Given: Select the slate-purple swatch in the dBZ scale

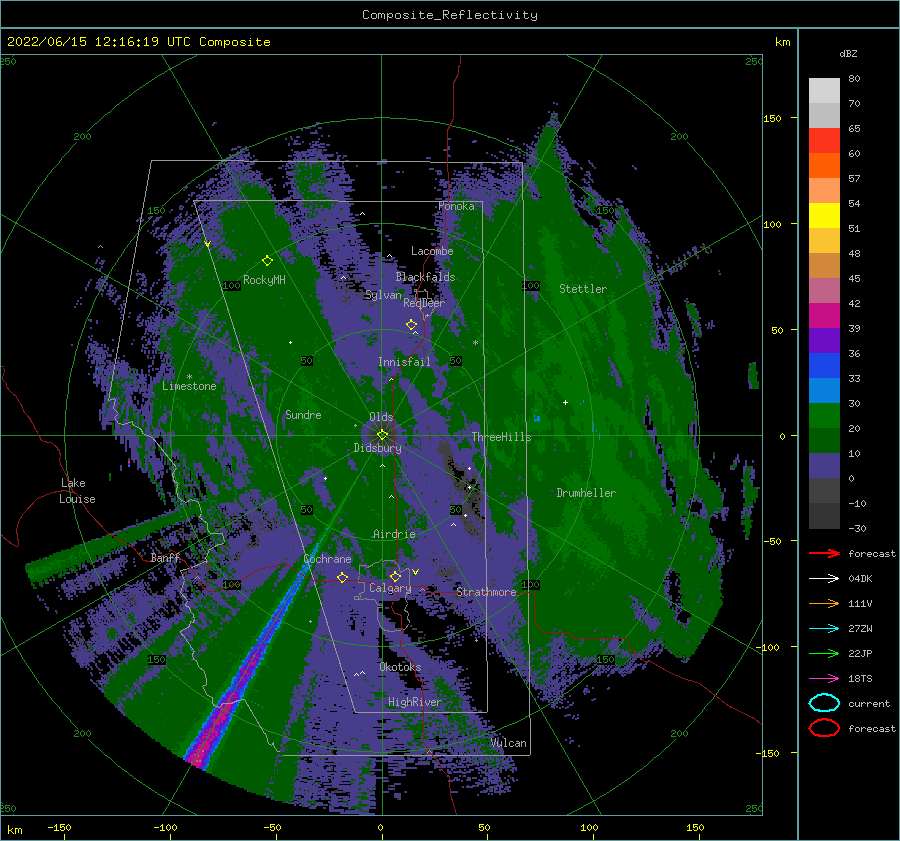Looking at the screenshot, I should click(x=824, y=466).
